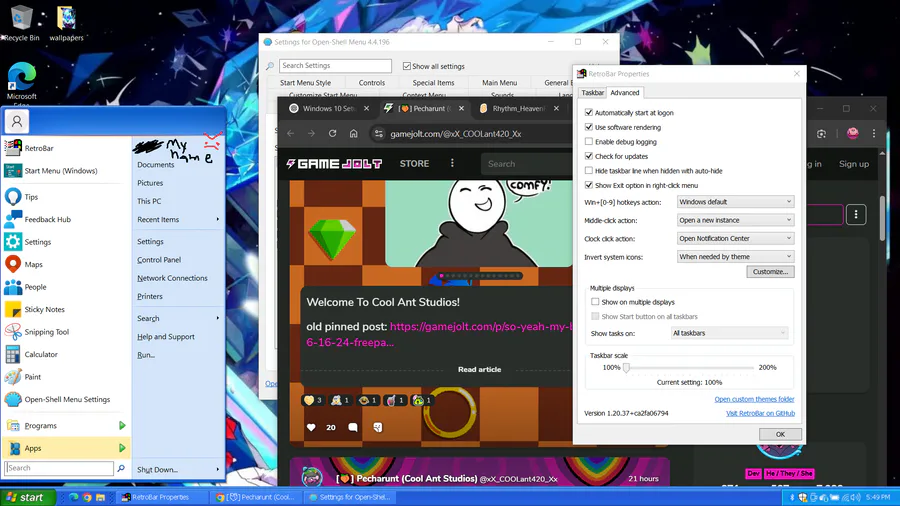
Task: Expand Shut Down options arrow
Action: point(218,469)
